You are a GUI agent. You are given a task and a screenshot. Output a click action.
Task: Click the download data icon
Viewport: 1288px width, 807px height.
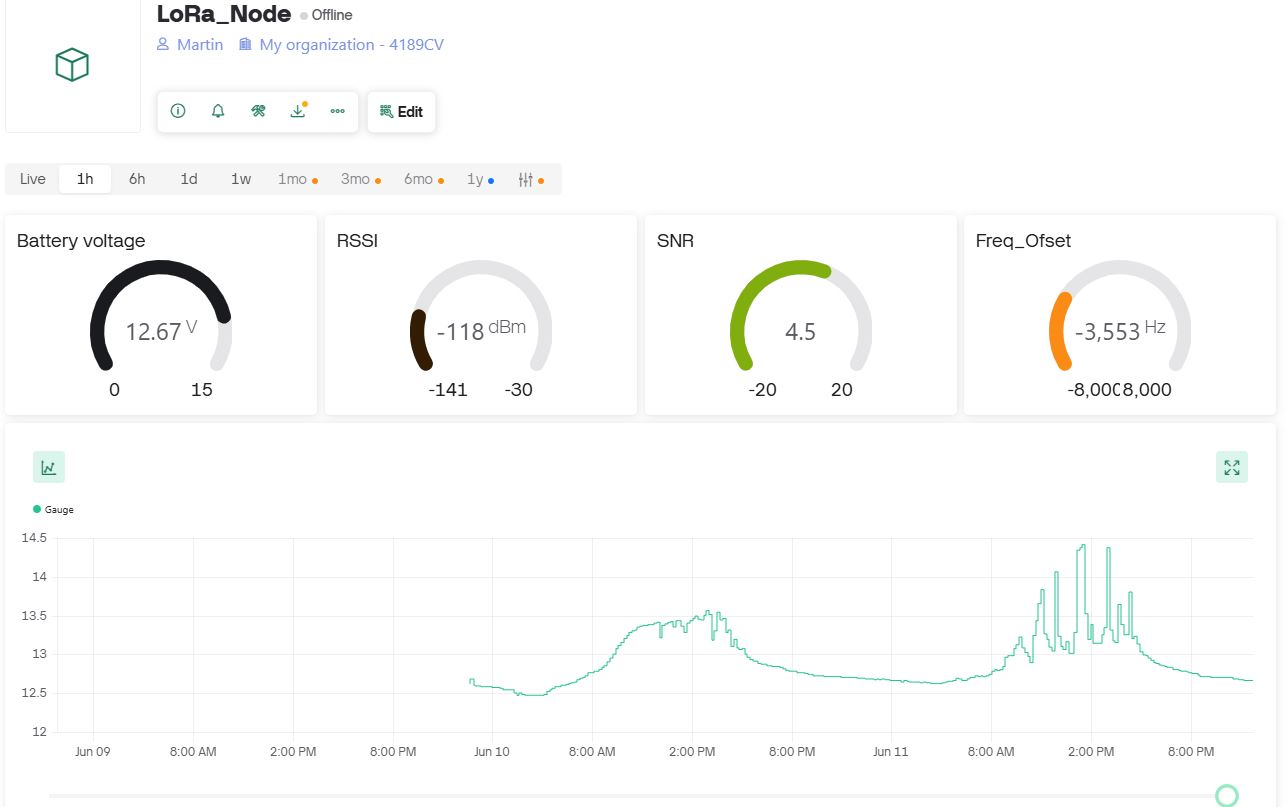pos(297,111)
